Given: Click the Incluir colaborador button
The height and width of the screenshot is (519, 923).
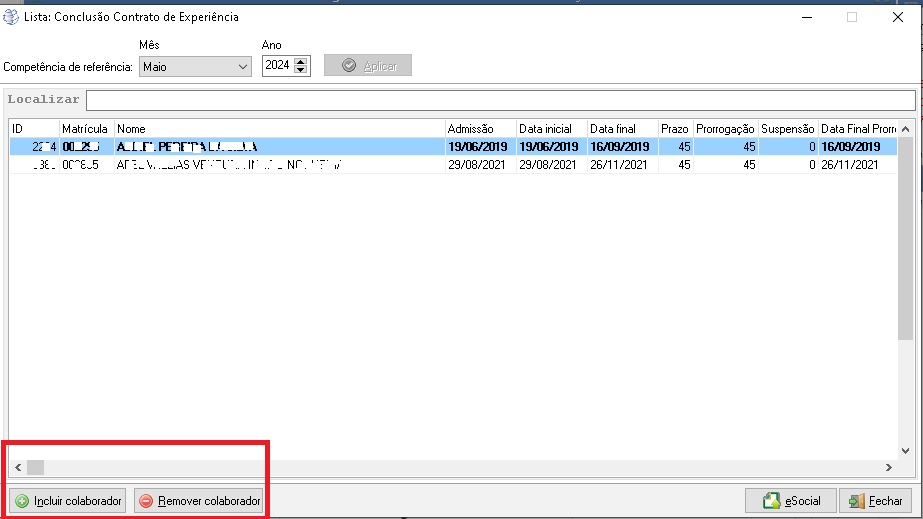Looking at the screenshot, I should (x=68, y=501).
